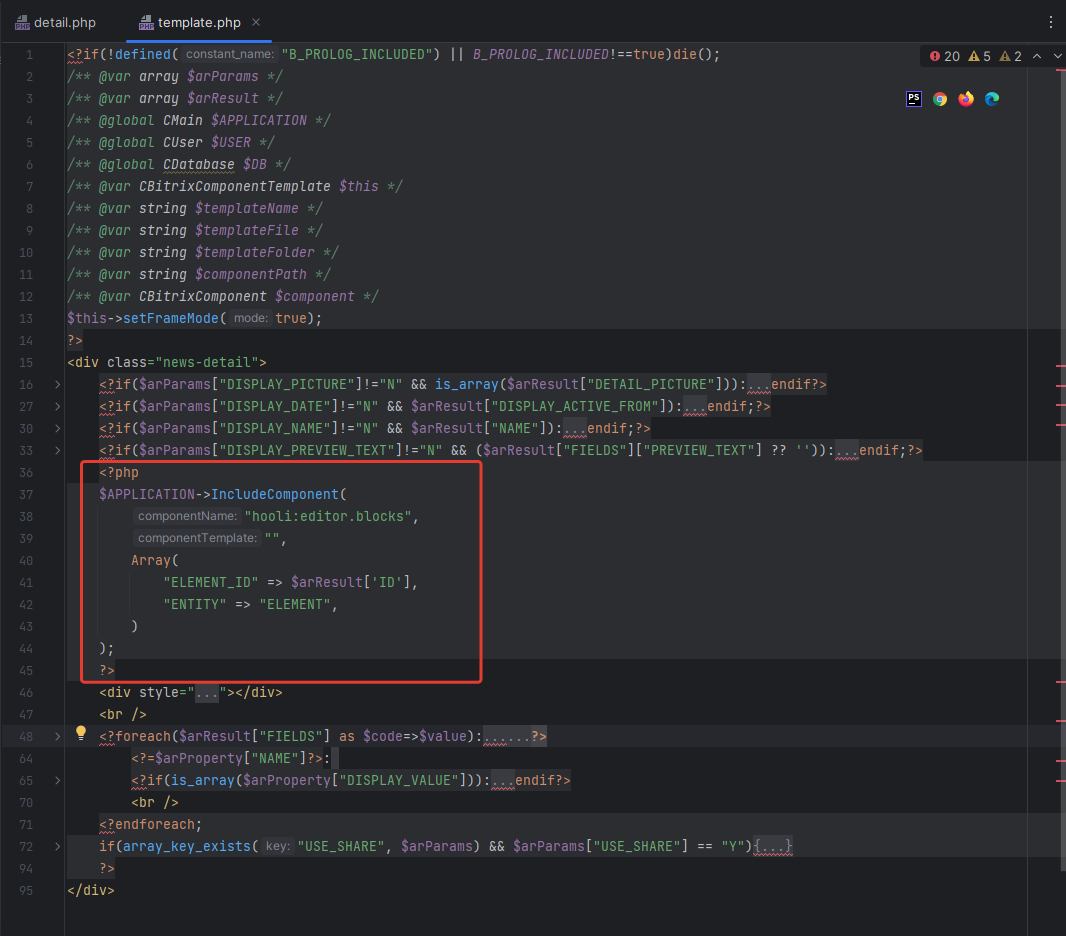
Task: Expand folded block at line 16
Action: (58, 384)
